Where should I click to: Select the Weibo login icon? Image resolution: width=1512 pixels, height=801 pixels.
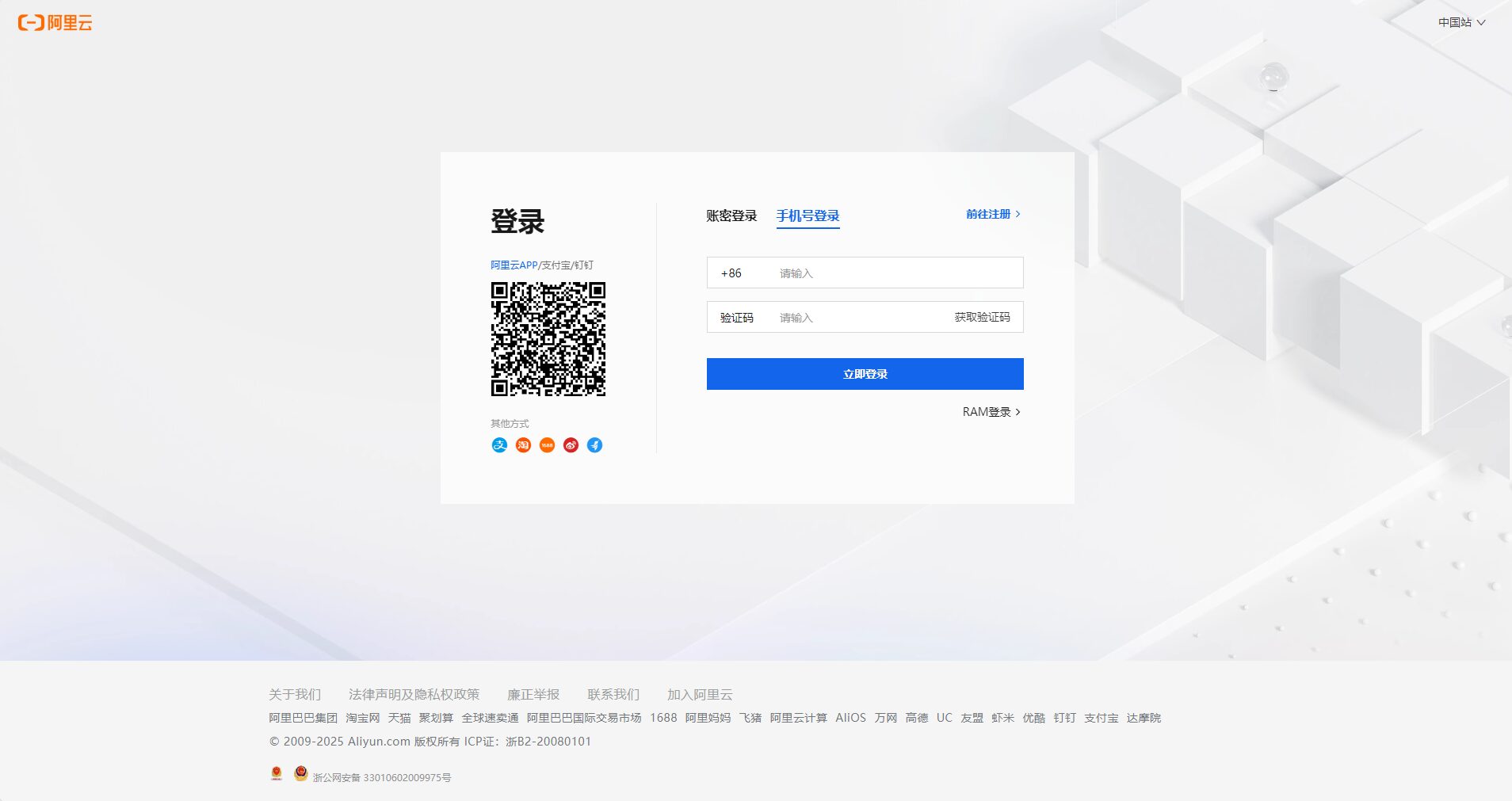pyautogui.click(x=571, y=444)
